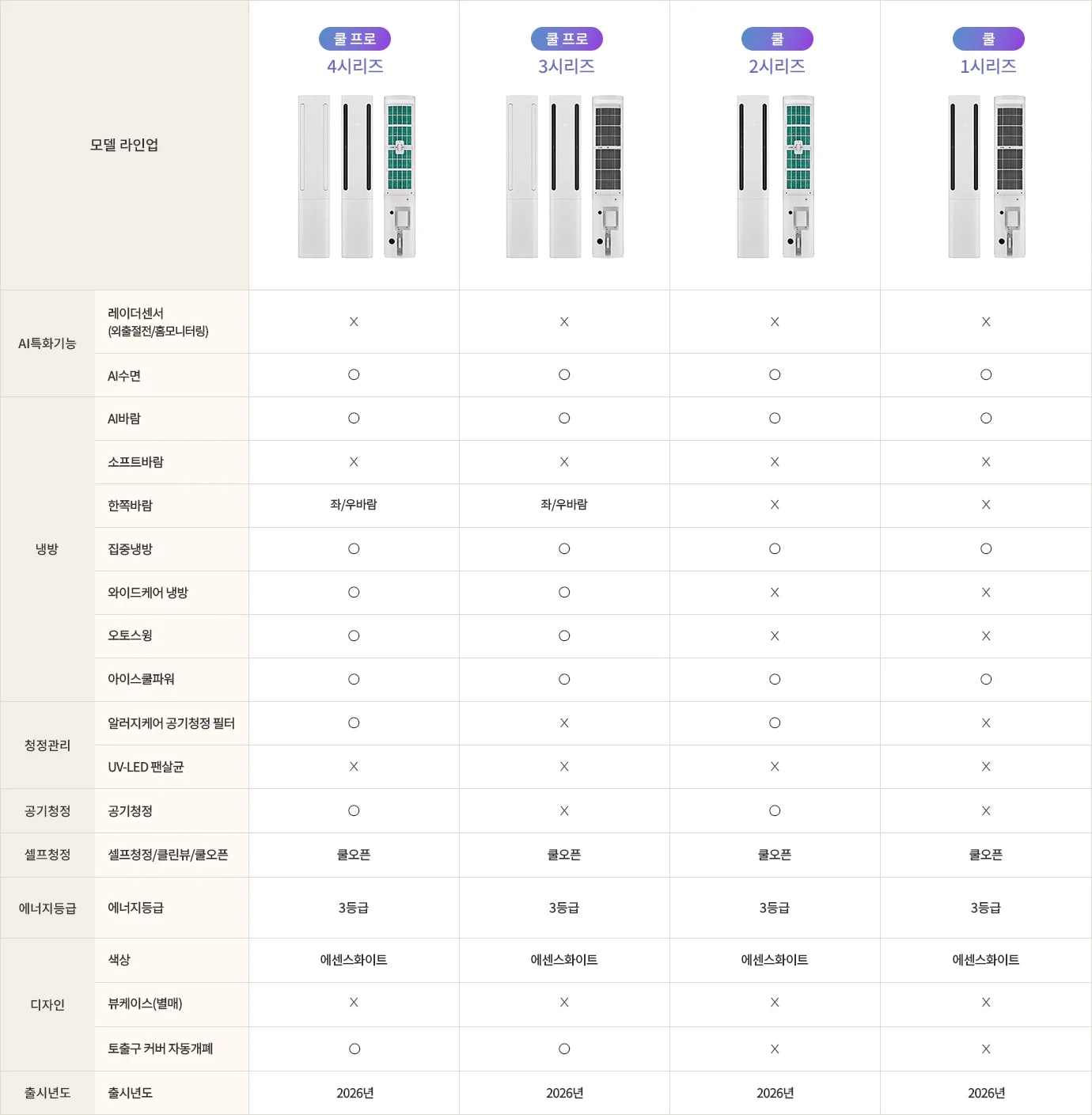Click the X mark for 한쪽바람 under 2시리즈
The image size is (1092, 1115).
click(775, 505)
